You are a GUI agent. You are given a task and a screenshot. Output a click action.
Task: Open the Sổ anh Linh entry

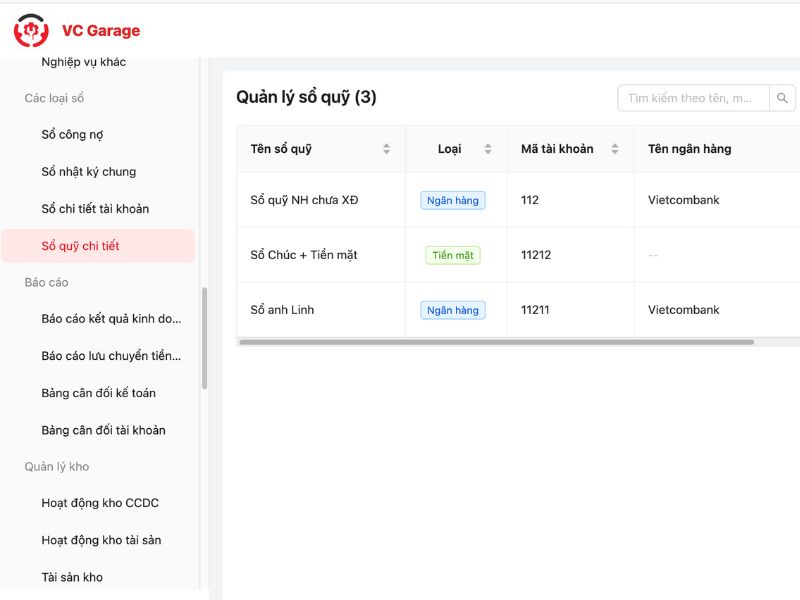click(282, 310)
